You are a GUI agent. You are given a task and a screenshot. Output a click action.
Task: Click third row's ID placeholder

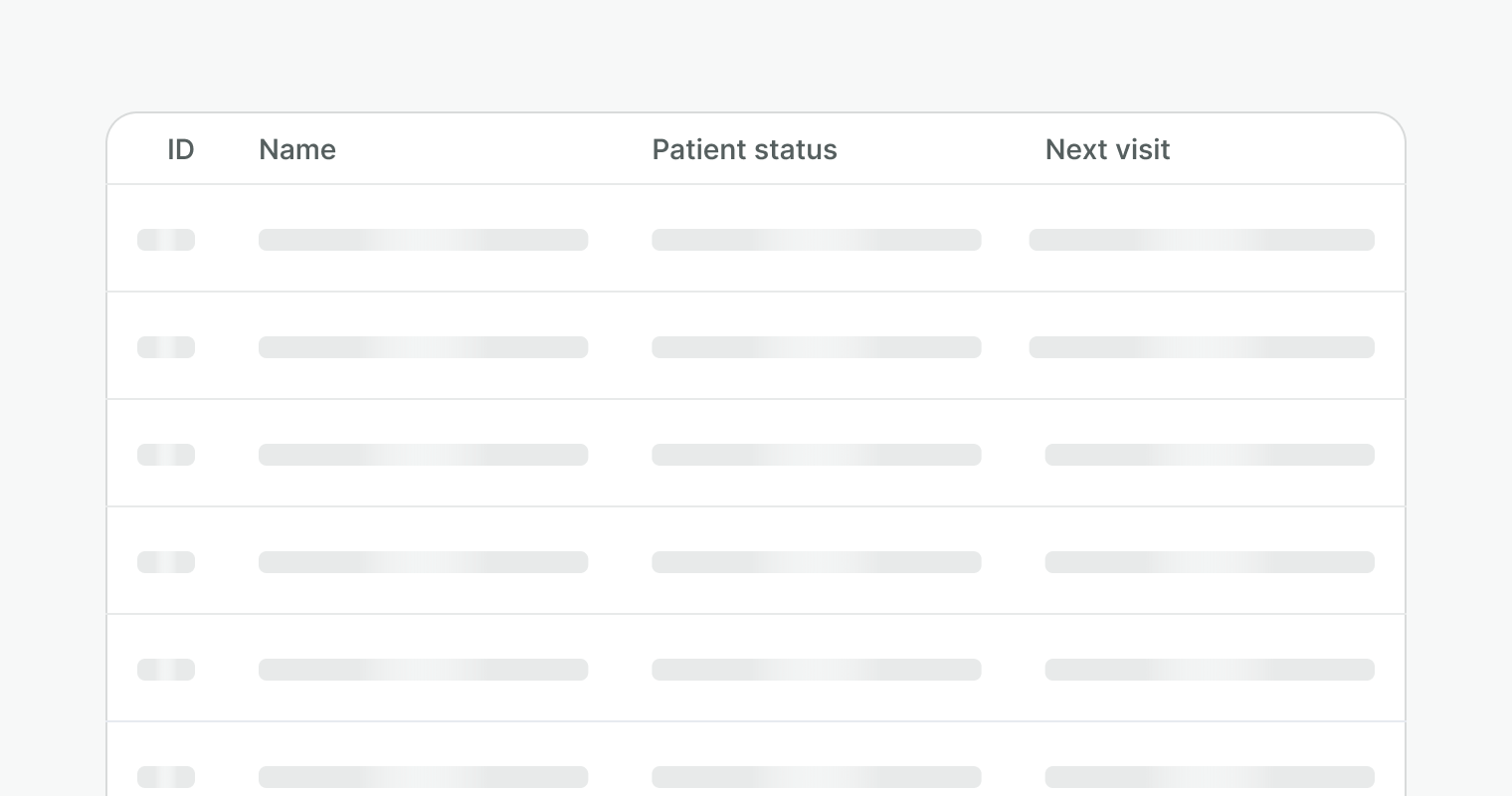[166, 455]
